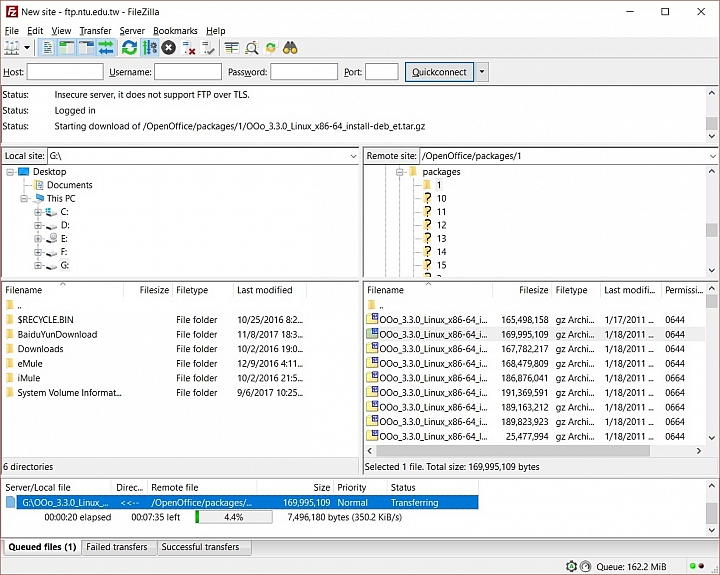Open the Transfer menu
The image size is (720, 575).
(x=96, y=31)
